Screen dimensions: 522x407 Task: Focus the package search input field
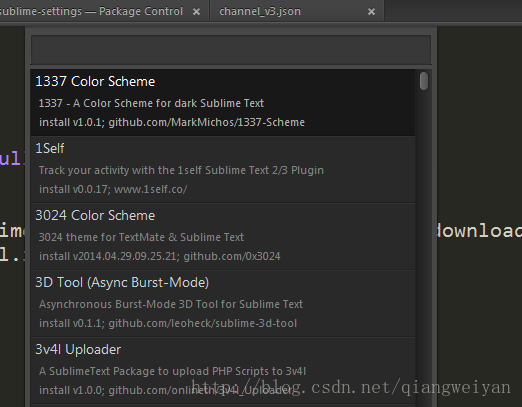[231, 50]
